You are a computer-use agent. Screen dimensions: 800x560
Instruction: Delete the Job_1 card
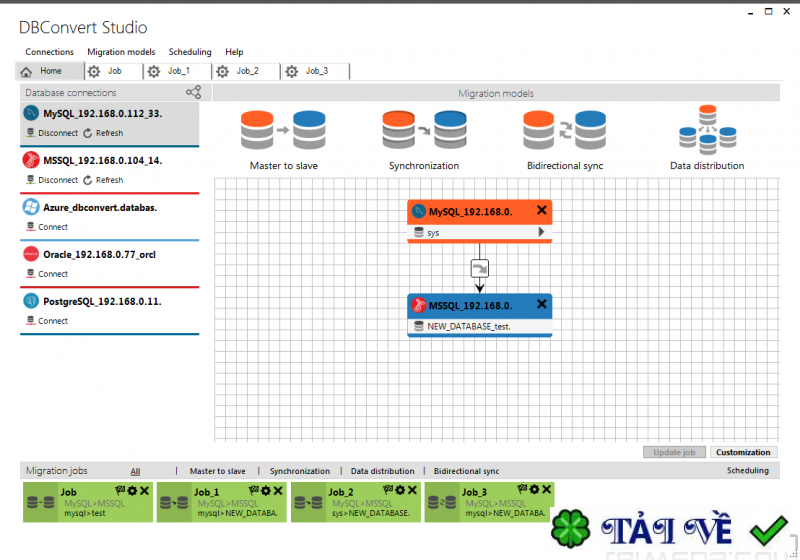click(278, 490)
